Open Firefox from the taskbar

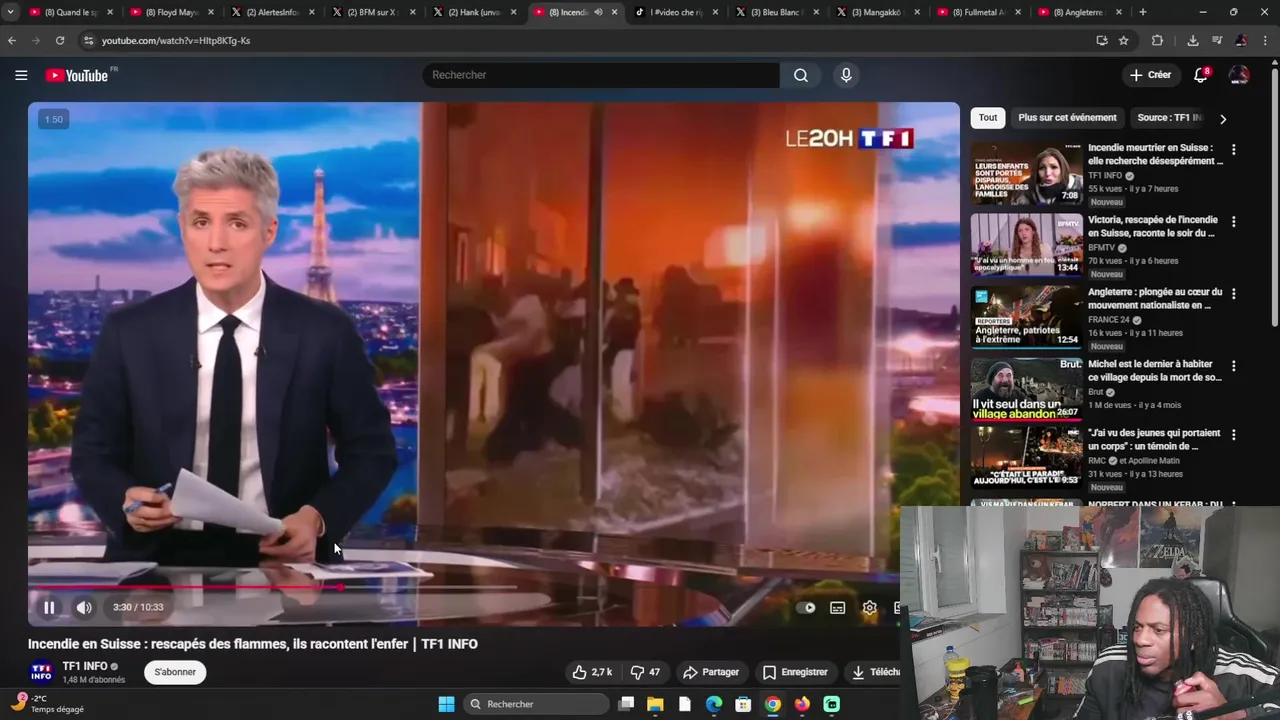click(802, 704)
